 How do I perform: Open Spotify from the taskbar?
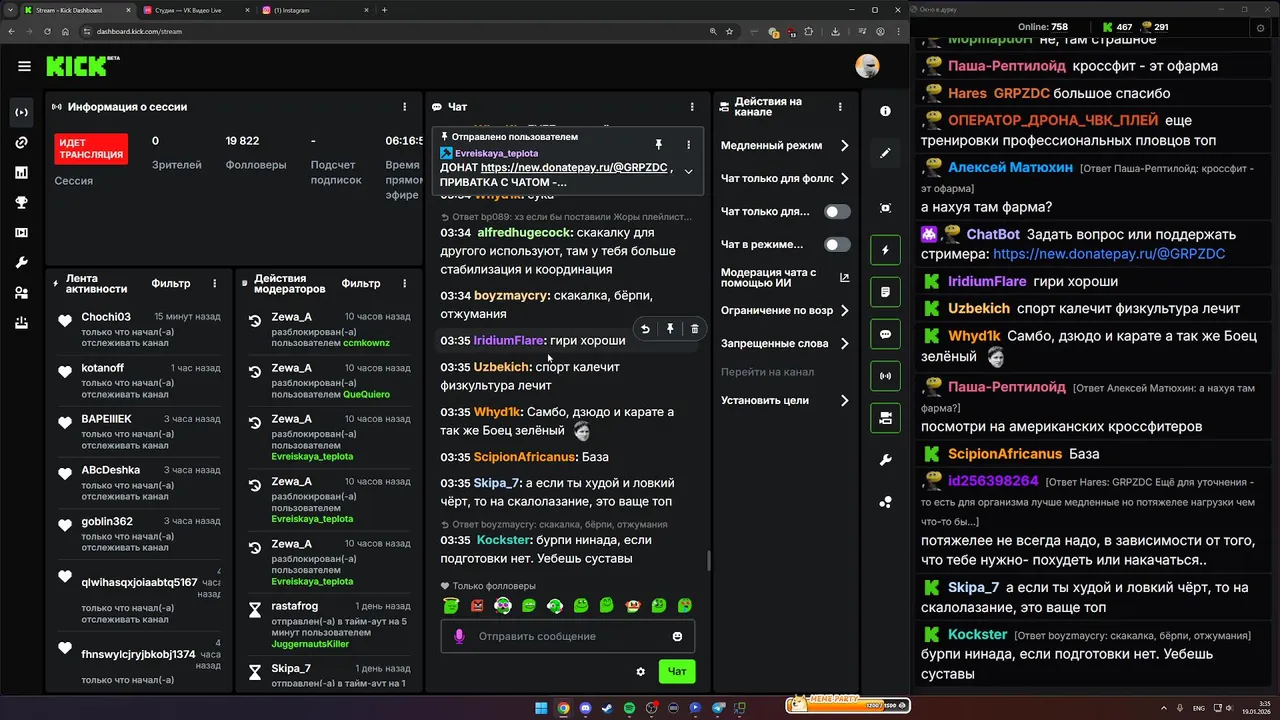(x=629, y=708)
